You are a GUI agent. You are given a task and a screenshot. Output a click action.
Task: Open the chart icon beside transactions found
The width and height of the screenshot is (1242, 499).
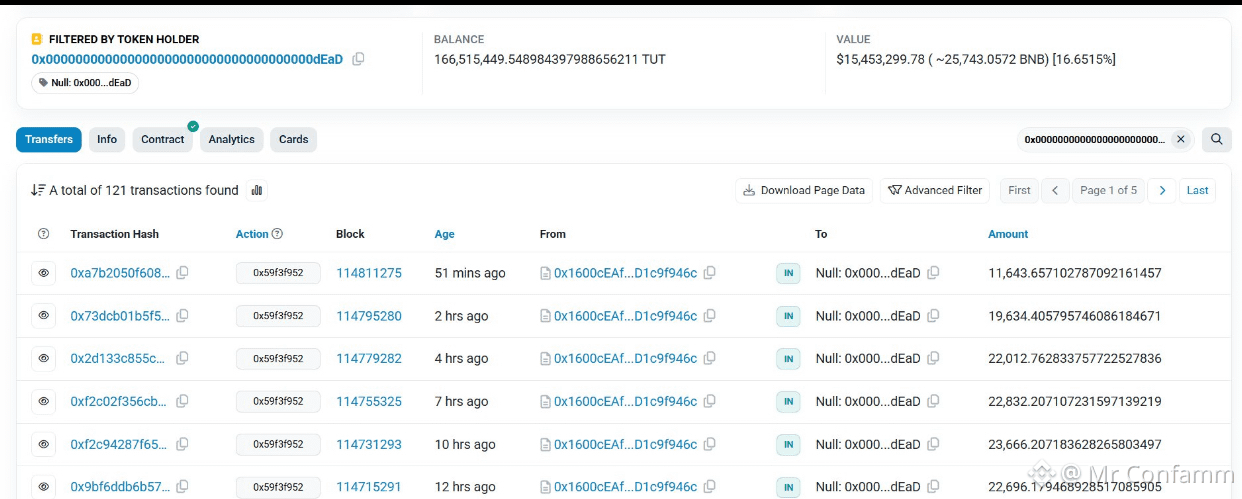click(257, 190)
